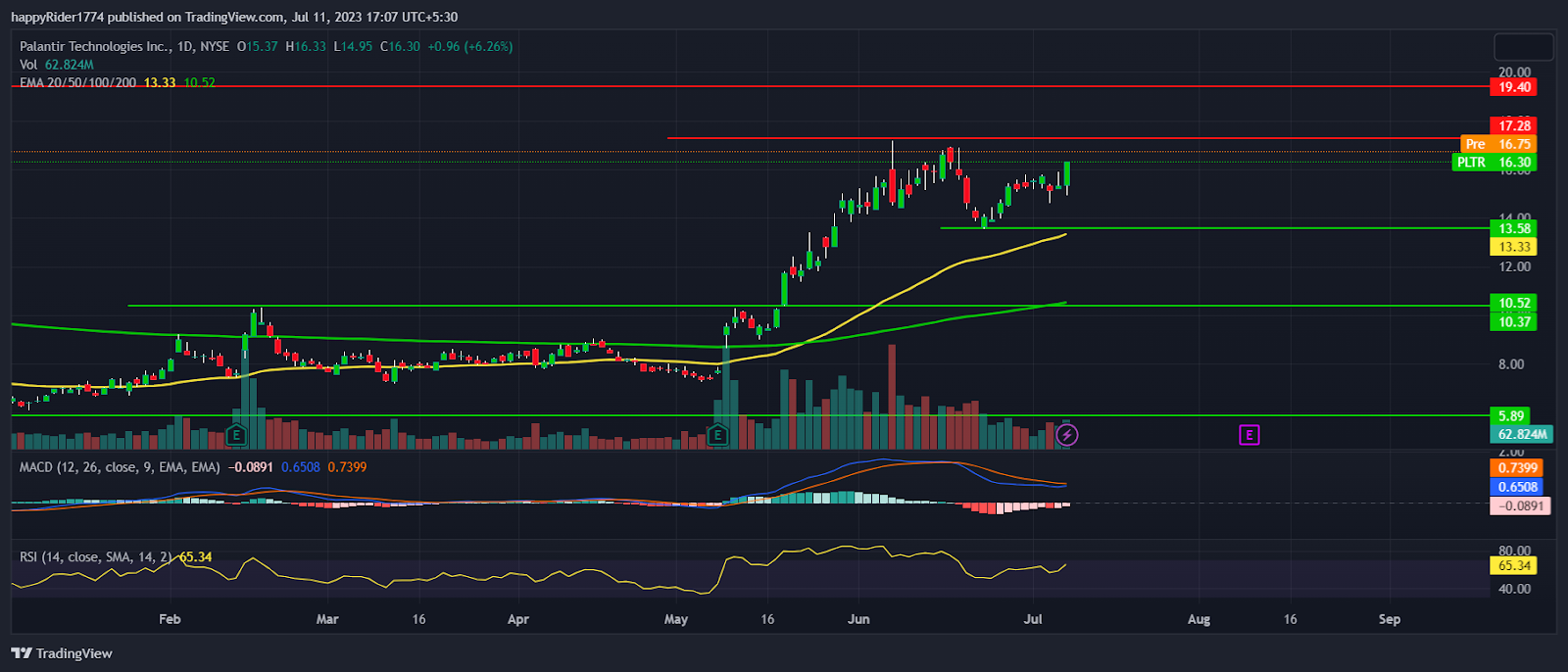Click the Apr label on time axis
This screenshot has width=1568, height=672.
517,619
